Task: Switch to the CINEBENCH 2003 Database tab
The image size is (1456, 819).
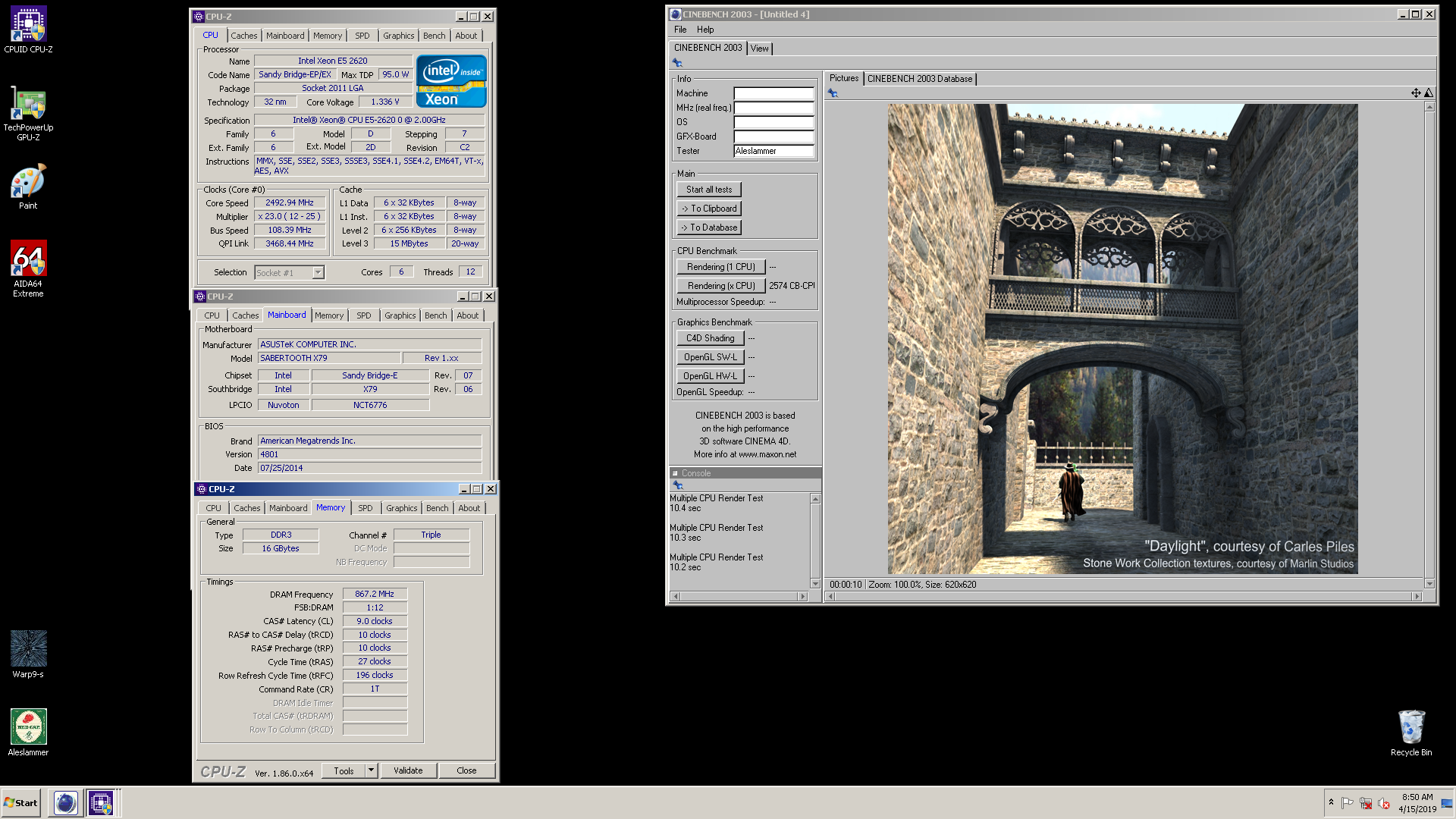Action: pos(919,79)
